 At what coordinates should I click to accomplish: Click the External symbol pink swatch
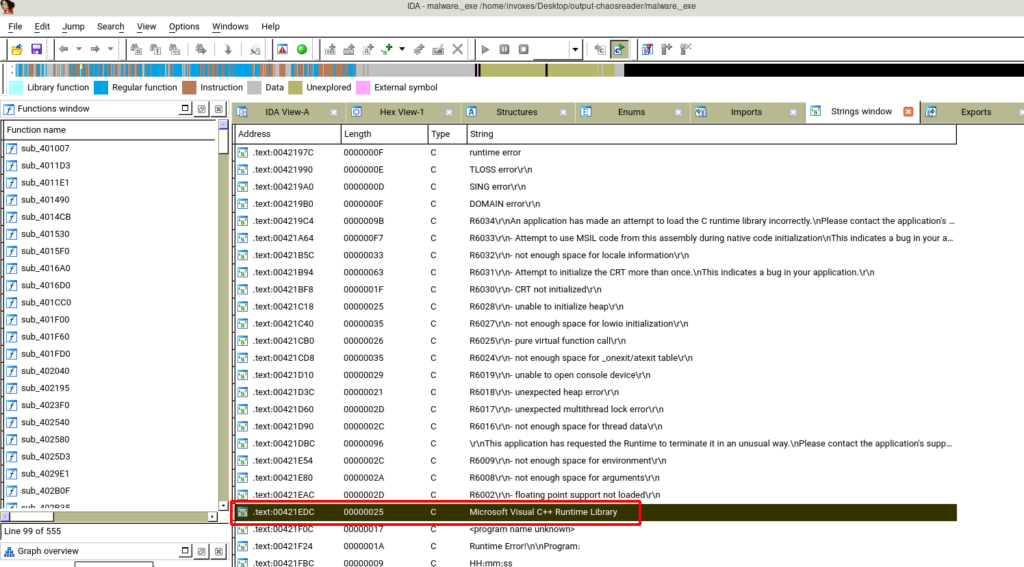(363, 88)
